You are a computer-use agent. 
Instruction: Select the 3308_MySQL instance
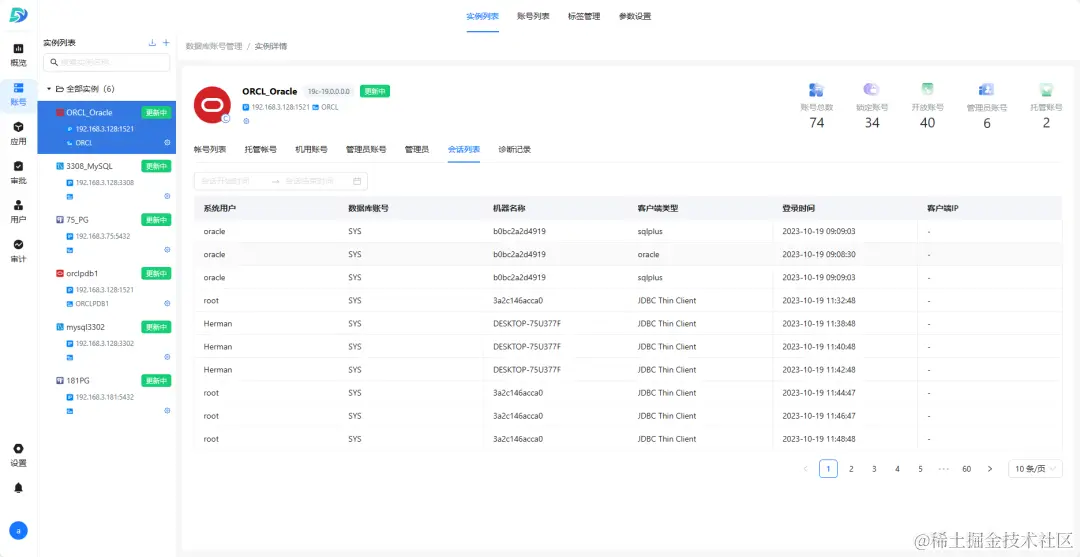[x=106, y=182]
